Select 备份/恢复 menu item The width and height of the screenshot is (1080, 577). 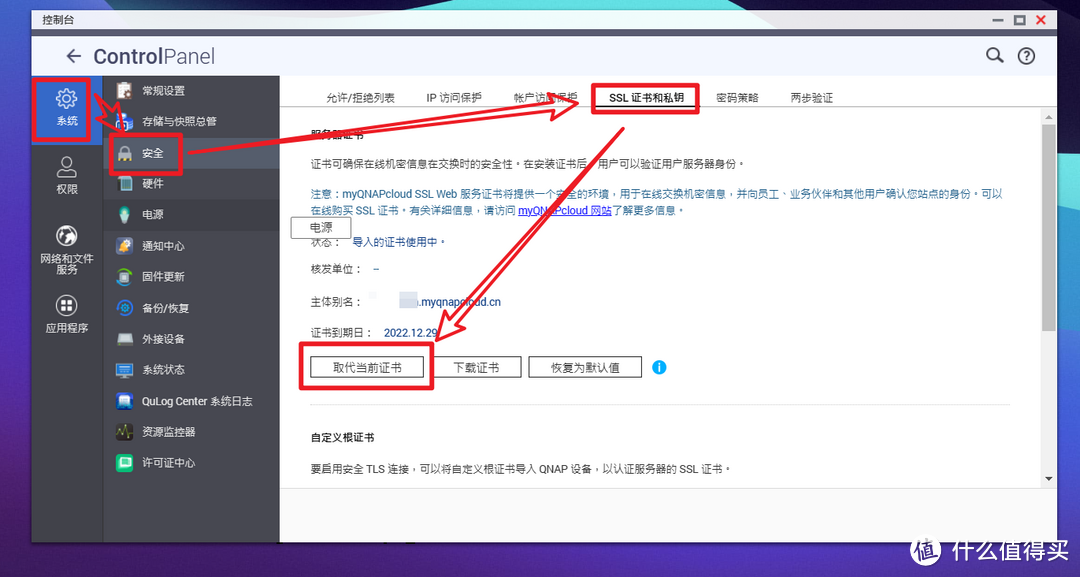point(165,308)
